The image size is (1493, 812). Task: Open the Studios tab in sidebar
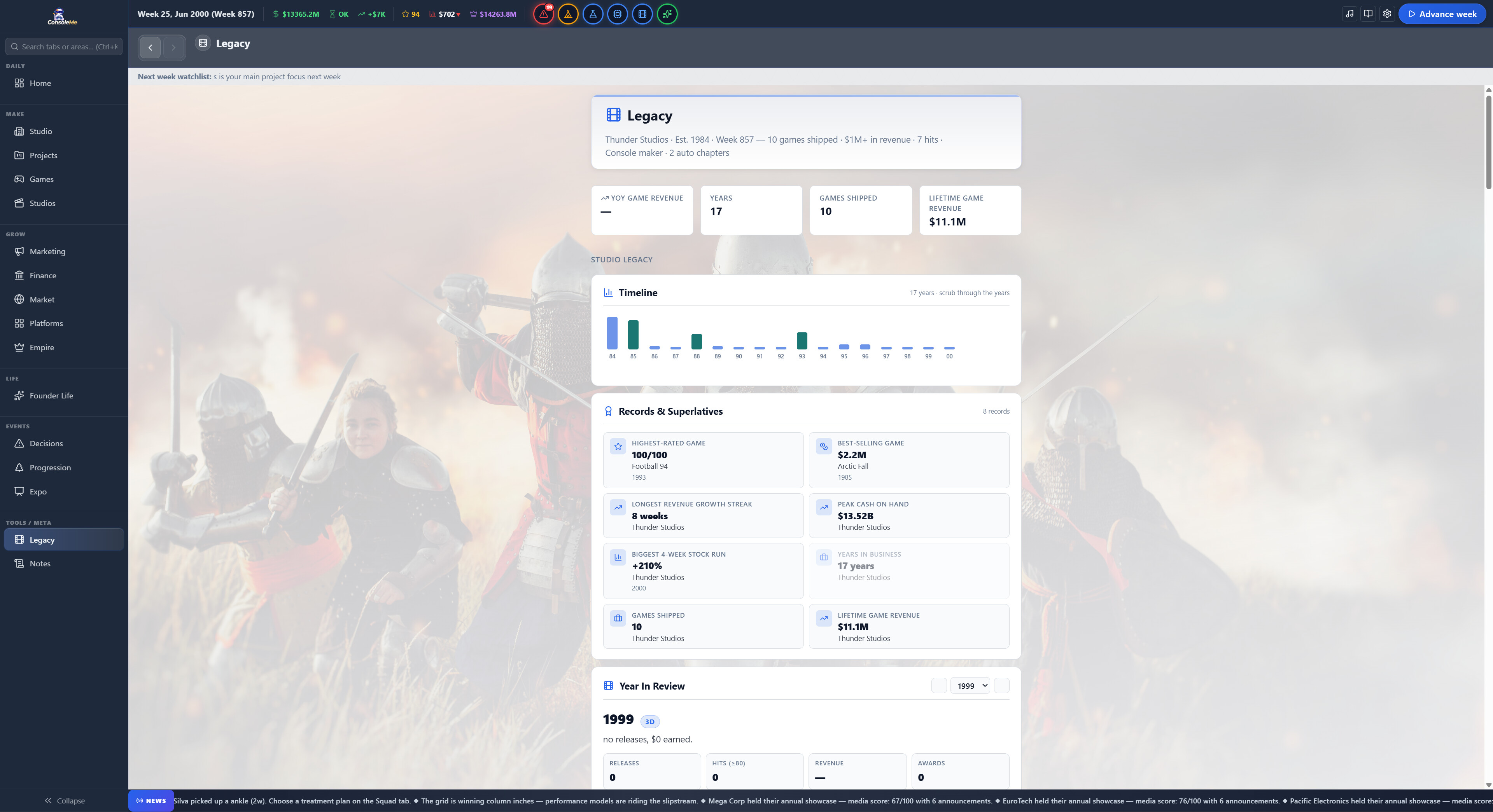click(64, 203)
